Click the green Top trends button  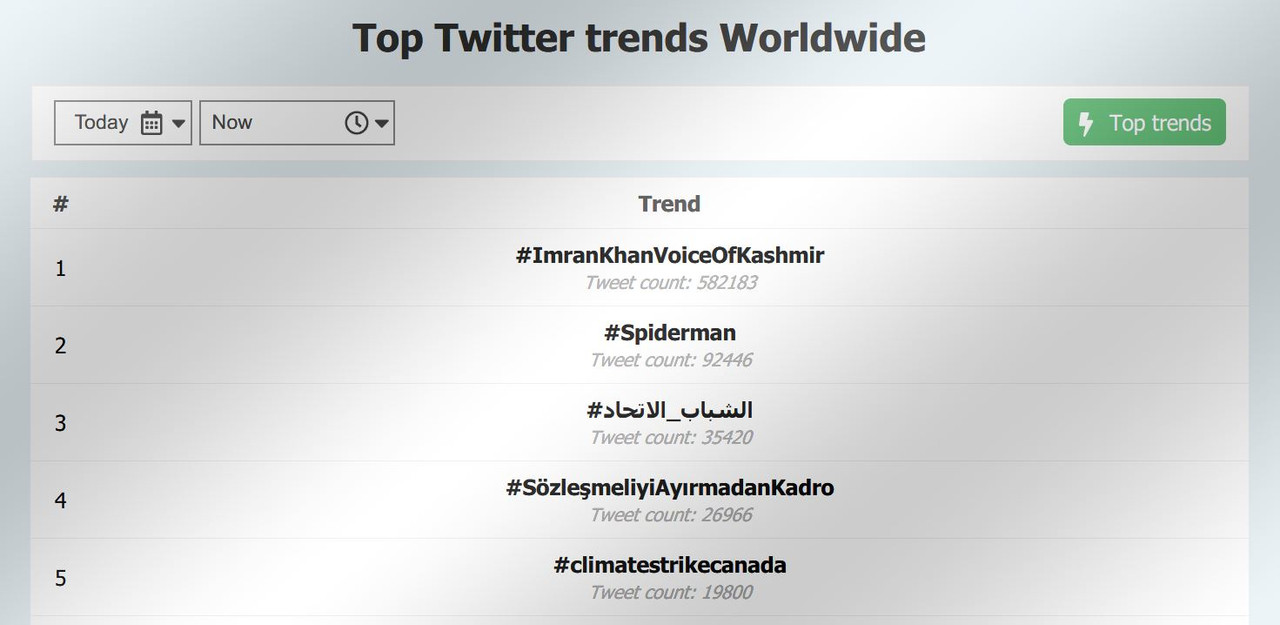tap(1144, 122)
